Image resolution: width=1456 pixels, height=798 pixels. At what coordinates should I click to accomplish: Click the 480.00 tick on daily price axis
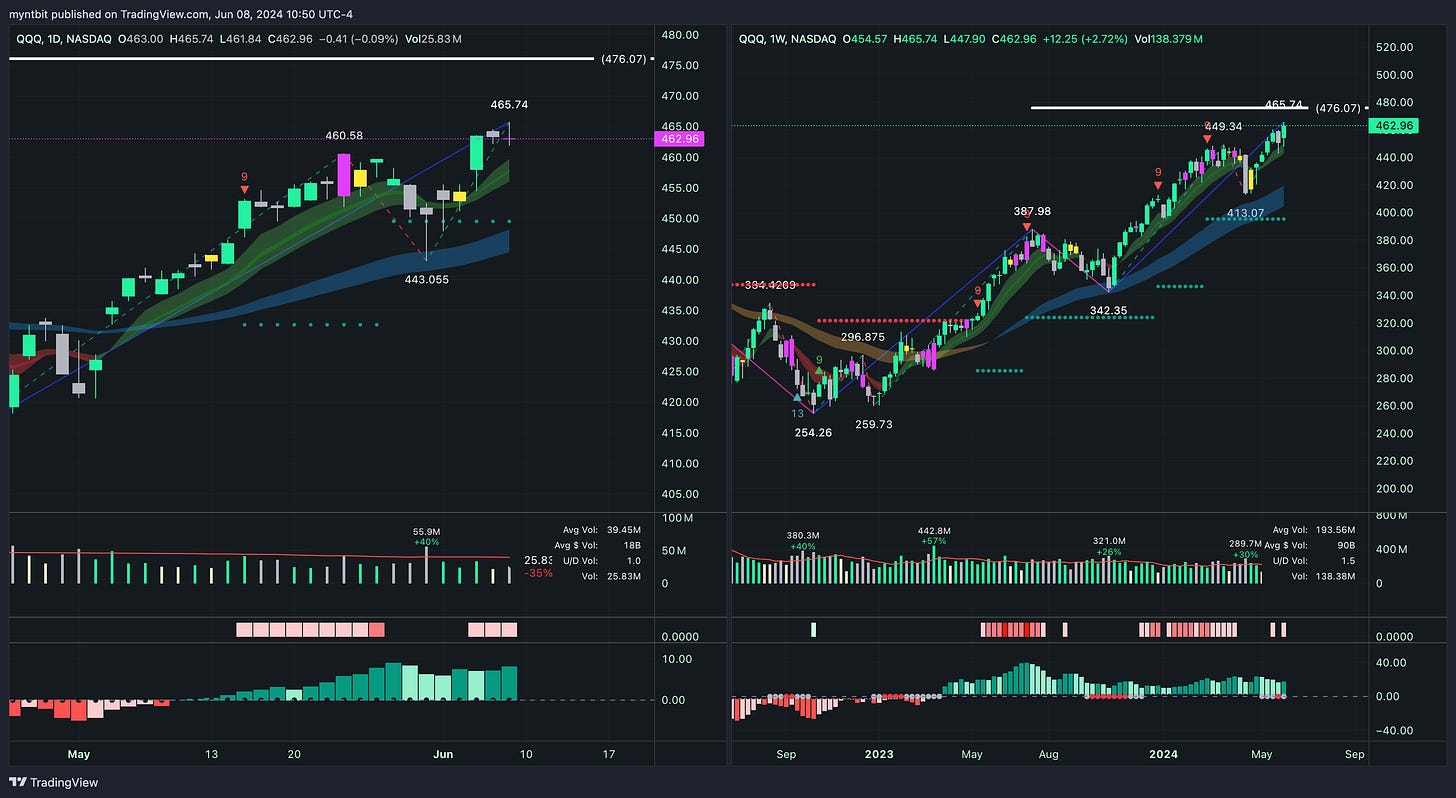(679, 35)
